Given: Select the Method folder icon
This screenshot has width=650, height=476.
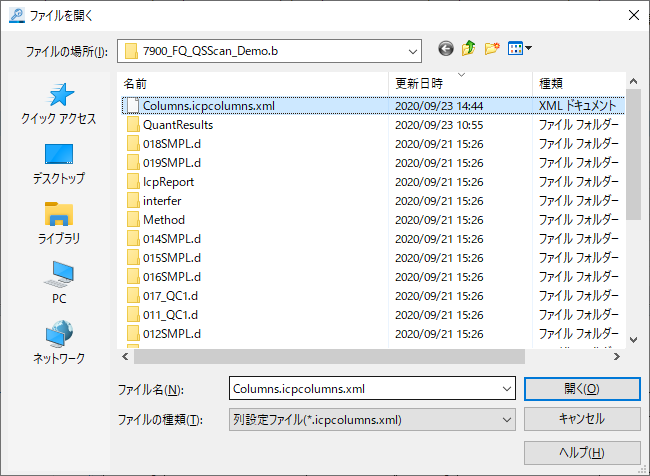Looking at the screenshot, I should coord(133,220).
